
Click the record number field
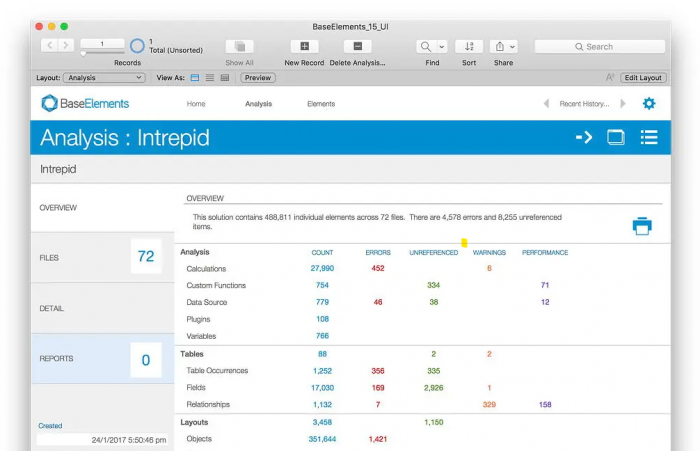[102, 44]
